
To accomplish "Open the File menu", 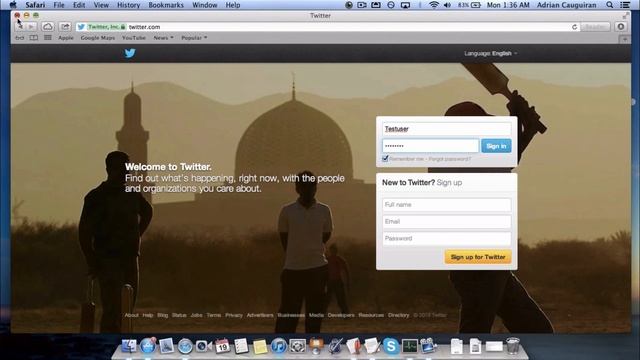I will 59,5.
